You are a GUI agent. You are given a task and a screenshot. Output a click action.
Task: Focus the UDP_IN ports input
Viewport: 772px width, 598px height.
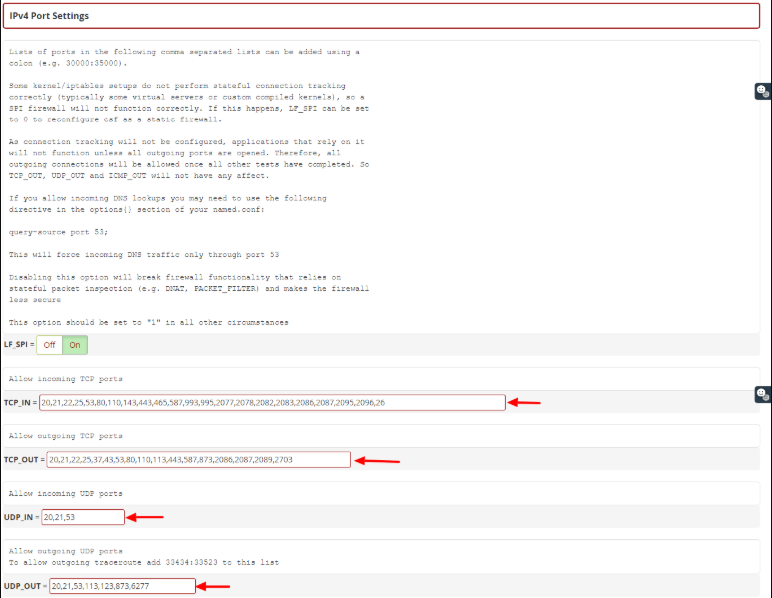[x=83, y=517]
